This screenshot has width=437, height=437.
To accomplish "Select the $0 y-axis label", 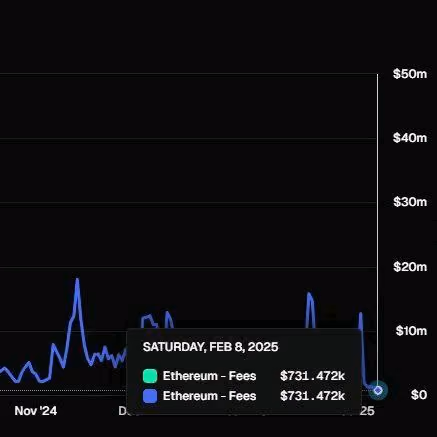I will click(419, 395).
